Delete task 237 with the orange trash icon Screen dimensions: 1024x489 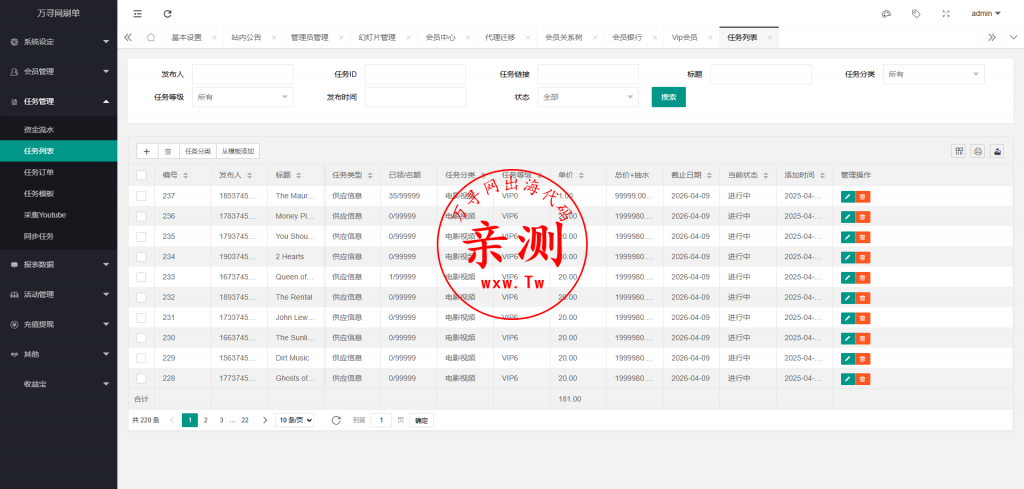(863, 197)
